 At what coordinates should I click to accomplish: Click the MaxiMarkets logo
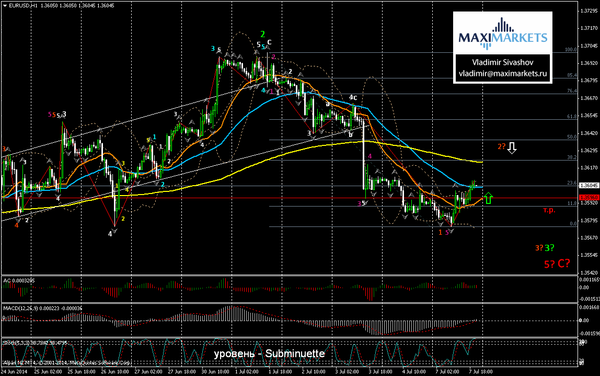click(x=503, y=34)
